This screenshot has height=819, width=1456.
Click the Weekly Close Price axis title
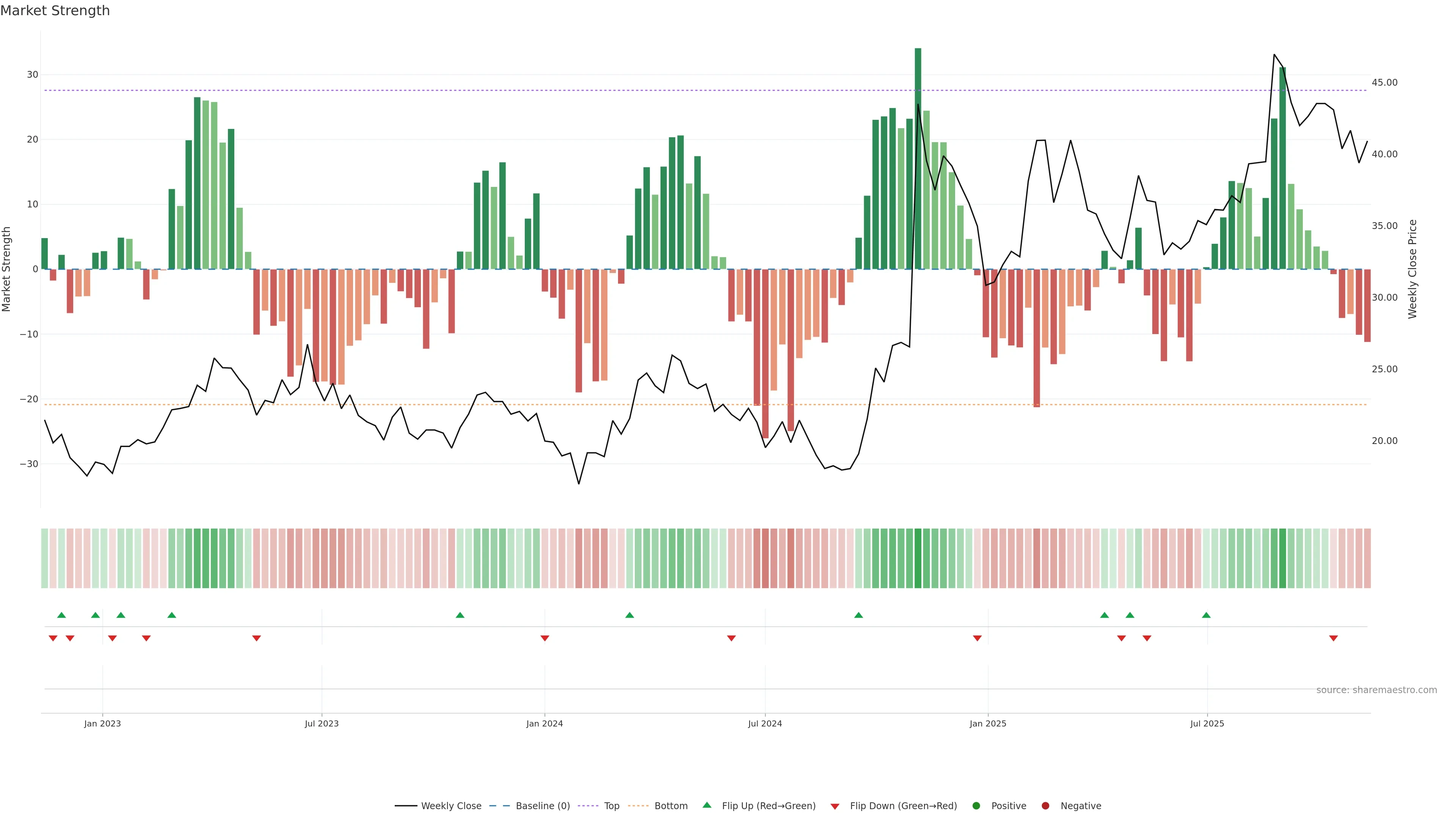tap(1412, 269)
